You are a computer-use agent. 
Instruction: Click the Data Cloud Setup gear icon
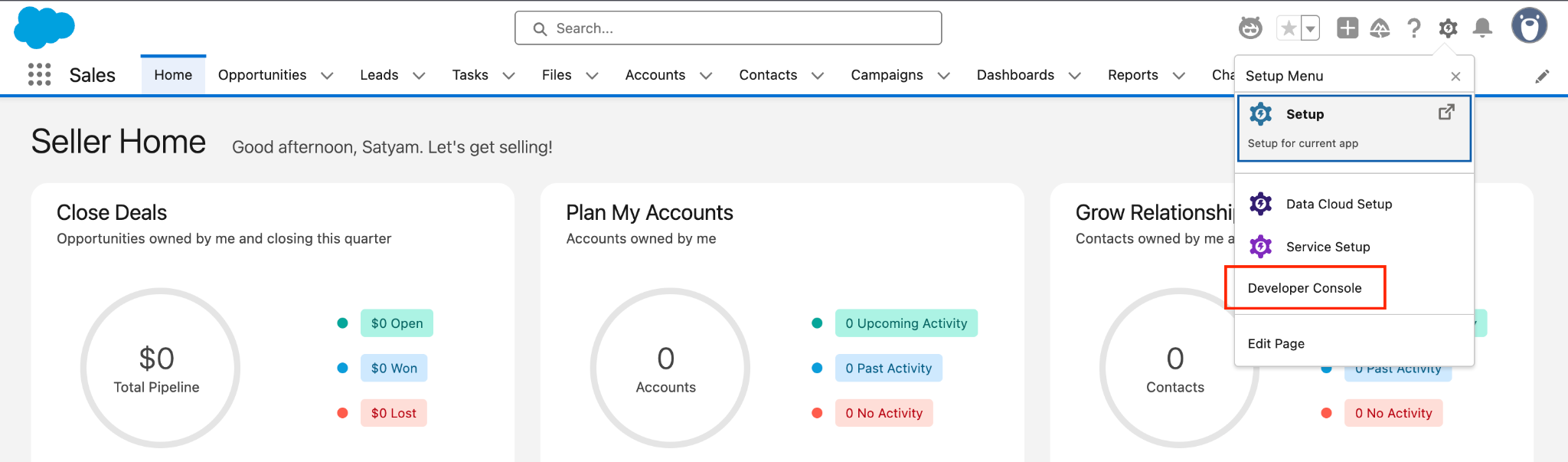click(1260, 204)
